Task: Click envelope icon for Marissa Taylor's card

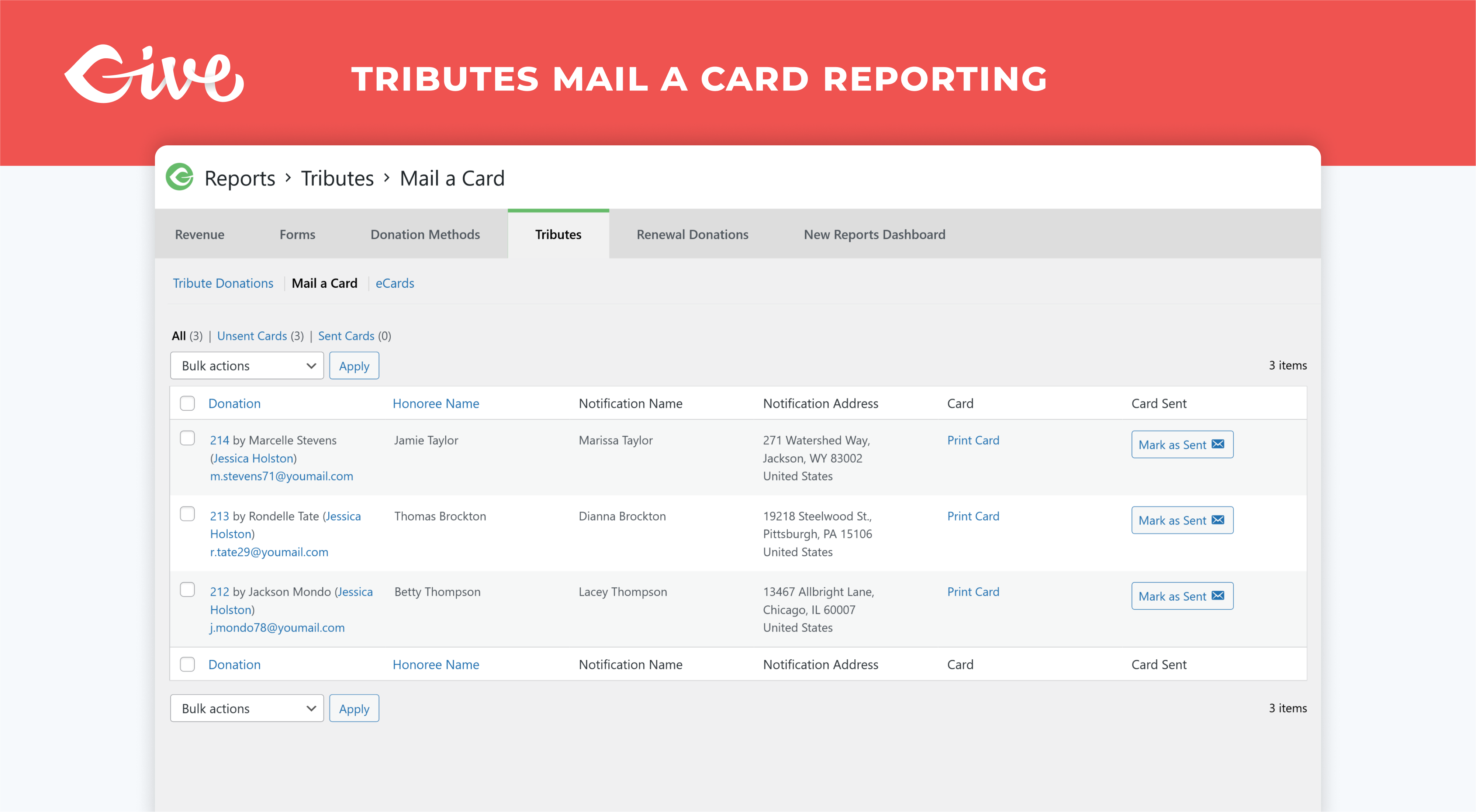Action: pos(1218,444)
